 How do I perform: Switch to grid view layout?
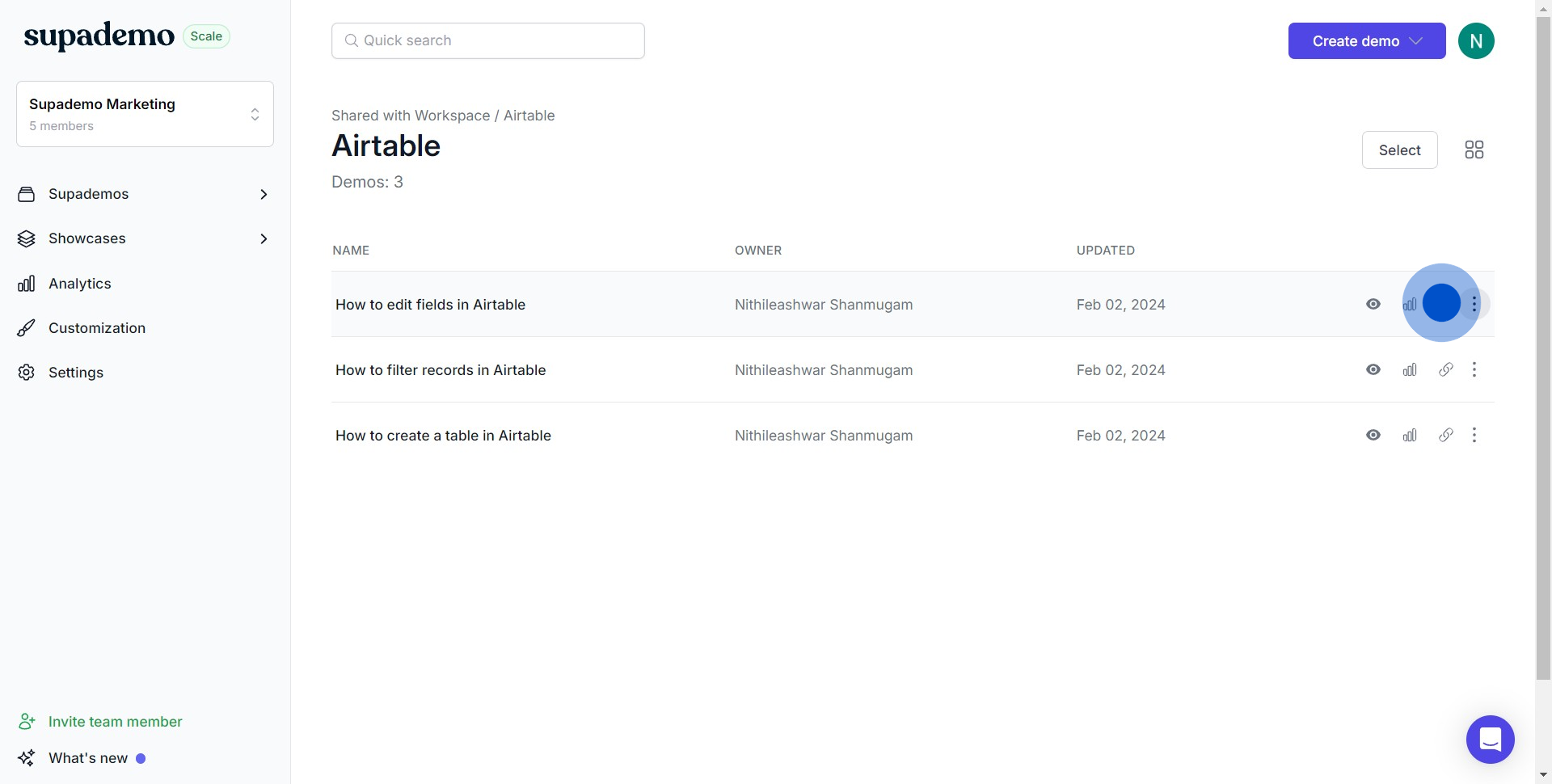[x=1474, y=150]
